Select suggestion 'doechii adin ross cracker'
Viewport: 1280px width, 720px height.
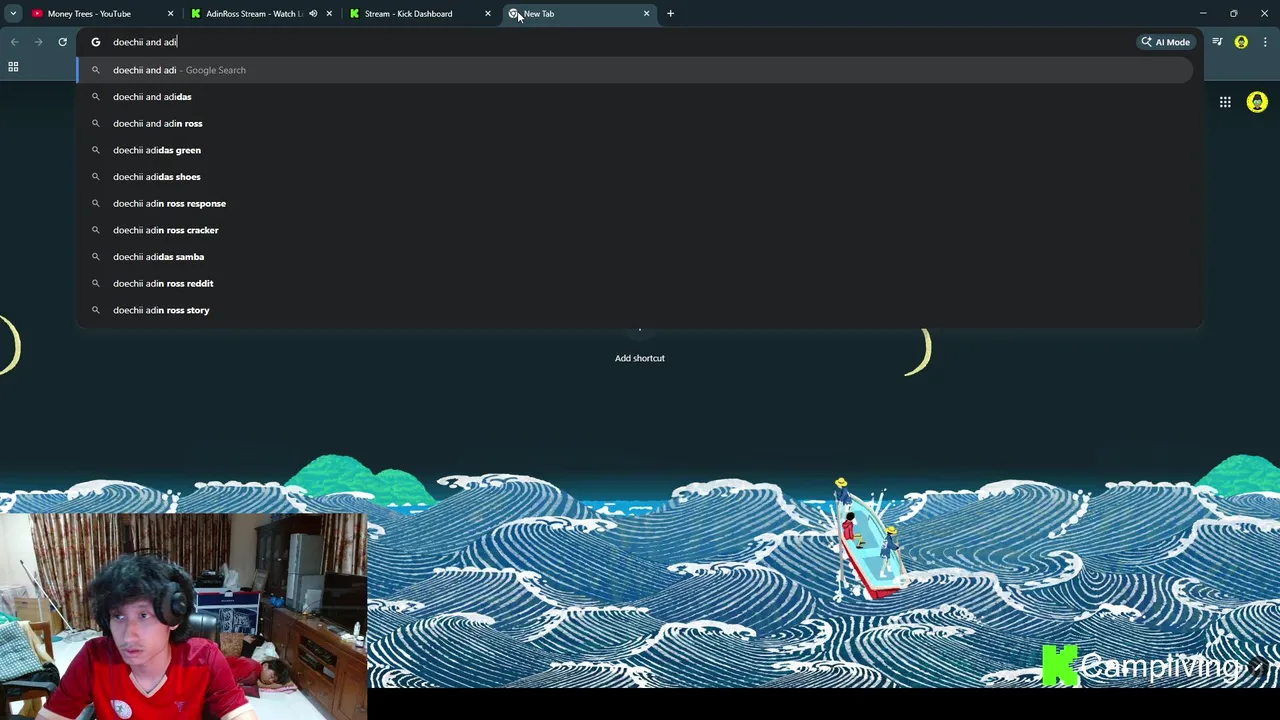tap(635, 230)
